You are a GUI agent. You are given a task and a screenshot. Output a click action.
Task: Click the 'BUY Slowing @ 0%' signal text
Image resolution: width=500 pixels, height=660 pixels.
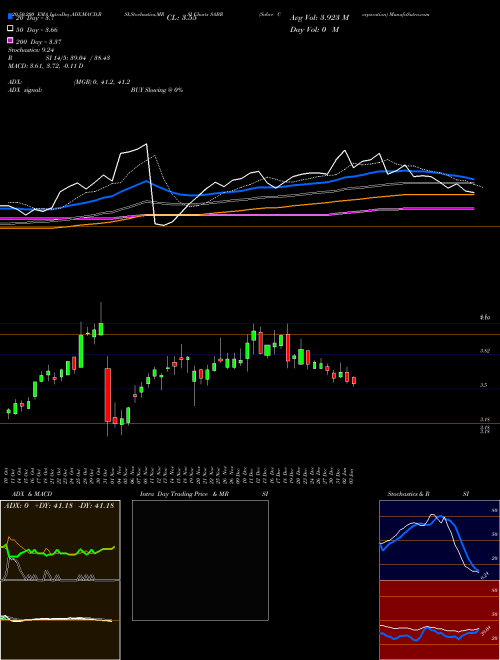tap(157, 90)
